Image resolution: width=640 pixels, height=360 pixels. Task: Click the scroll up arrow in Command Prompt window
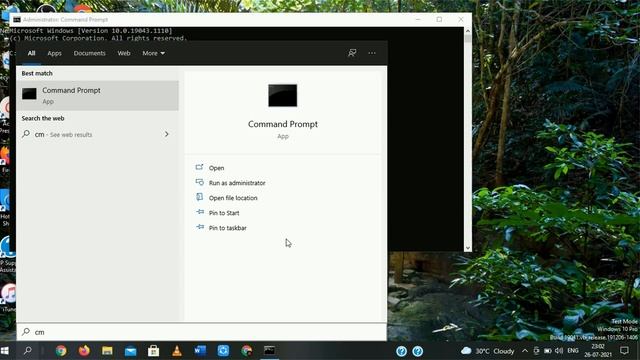[x=468, y=31]
